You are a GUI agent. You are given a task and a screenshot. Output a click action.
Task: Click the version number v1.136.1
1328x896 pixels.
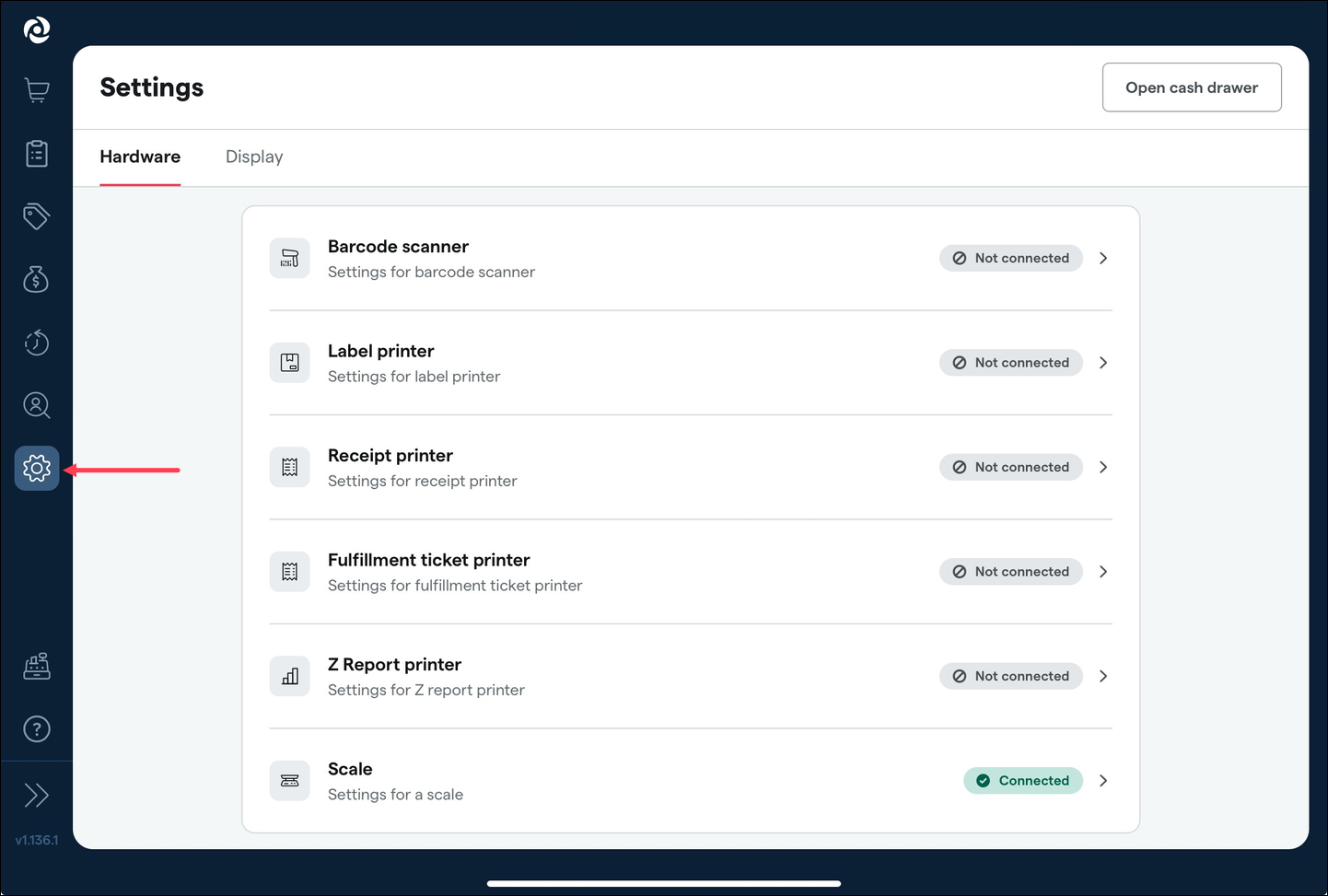[37, 840]
